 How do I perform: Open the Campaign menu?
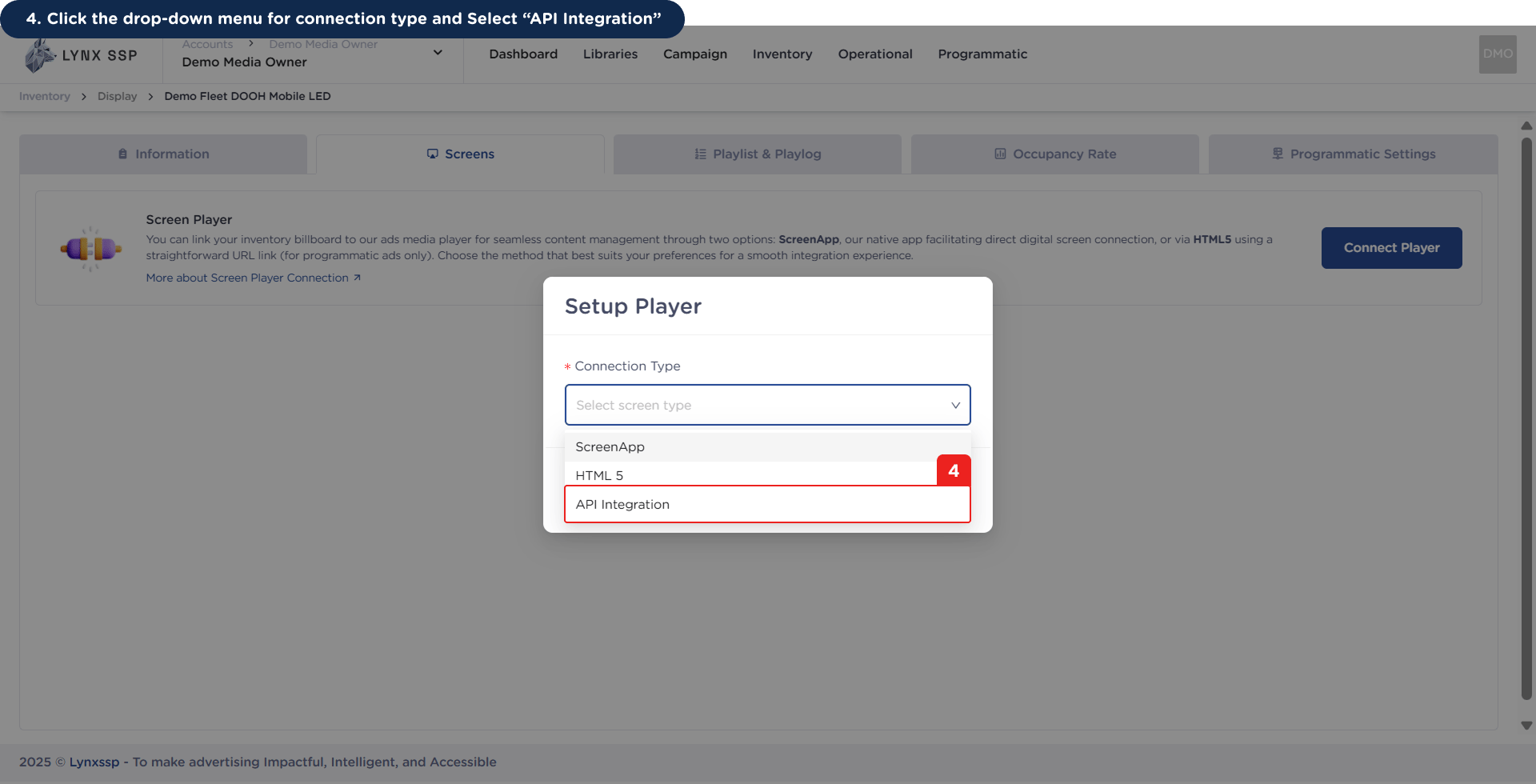click(695, 54)
